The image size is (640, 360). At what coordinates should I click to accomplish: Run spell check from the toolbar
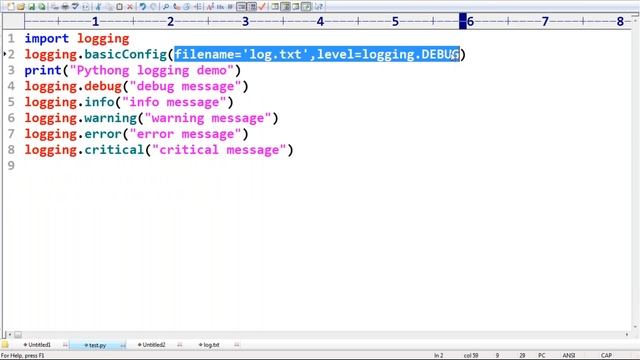click(75, 7)
